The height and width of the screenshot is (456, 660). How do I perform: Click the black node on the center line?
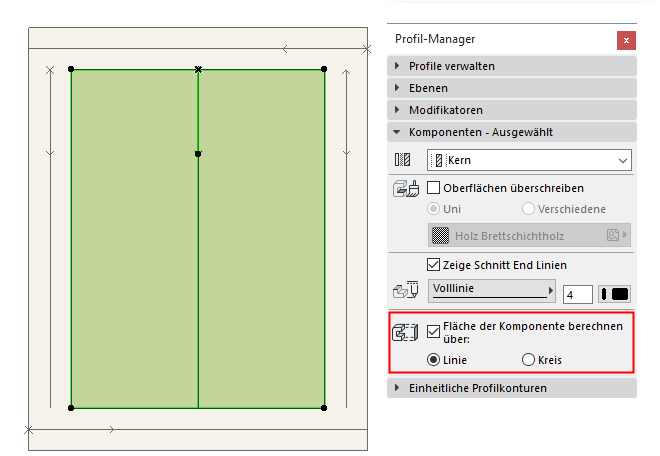pos(198,154)
